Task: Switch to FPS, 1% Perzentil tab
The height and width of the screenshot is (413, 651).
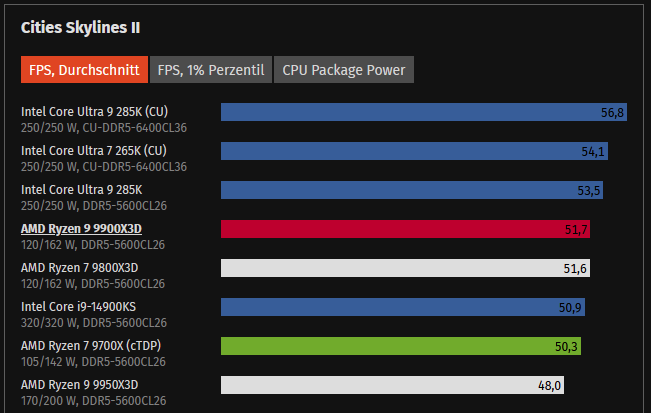Action: pyautogui.click(x=211, y=70)
